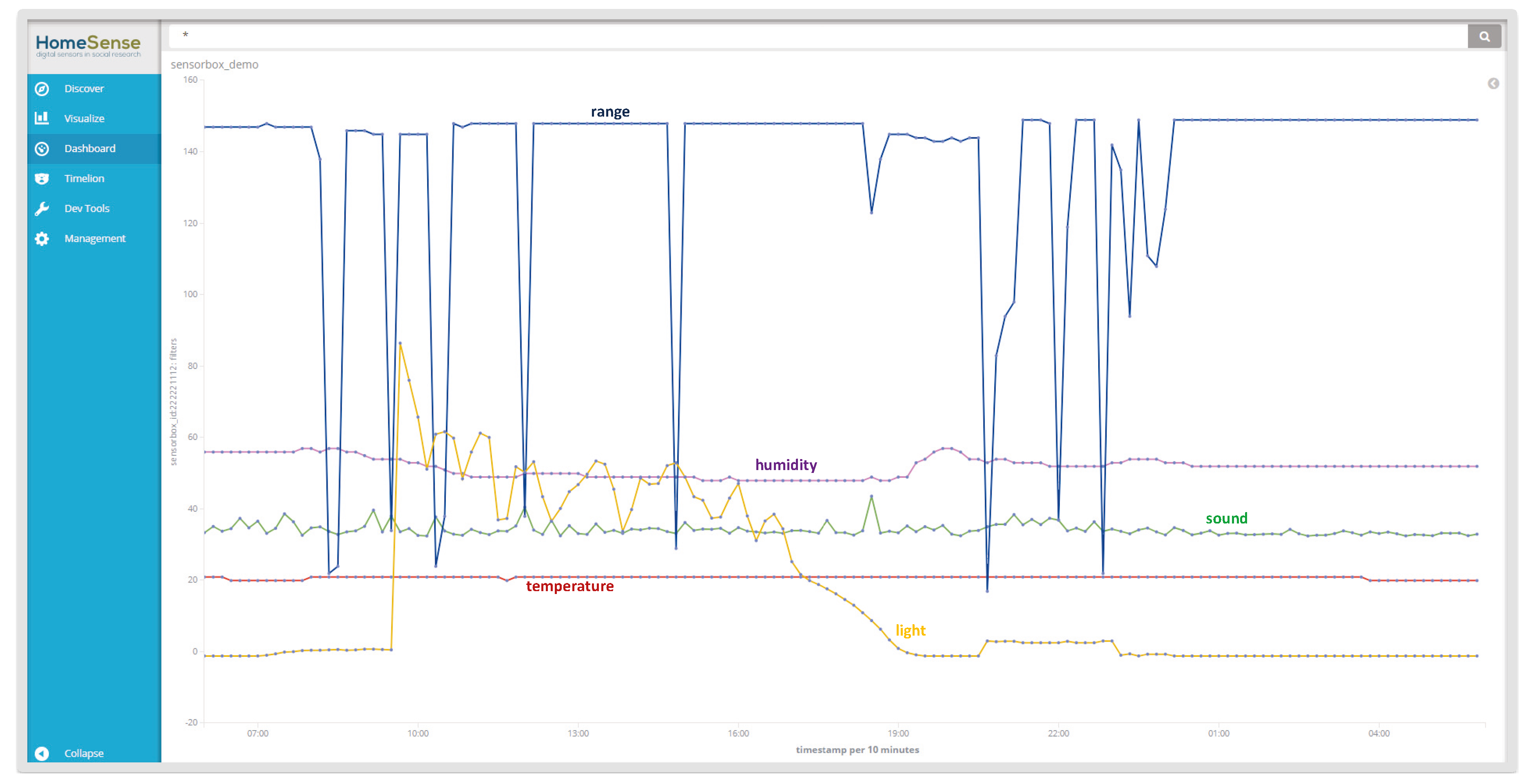Click the Collapse arrow circle icon
Viewport: 1531px width, 784px height.
tap(42, 753)
